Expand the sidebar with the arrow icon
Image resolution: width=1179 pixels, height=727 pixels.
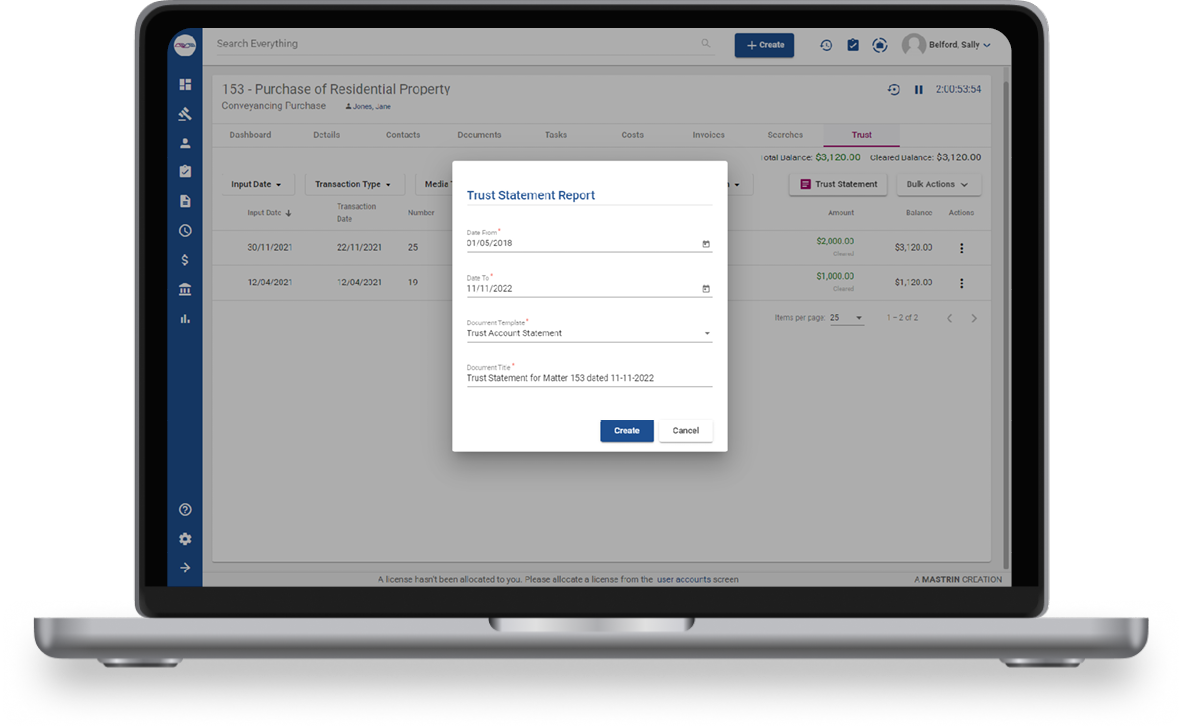[185, 568]
